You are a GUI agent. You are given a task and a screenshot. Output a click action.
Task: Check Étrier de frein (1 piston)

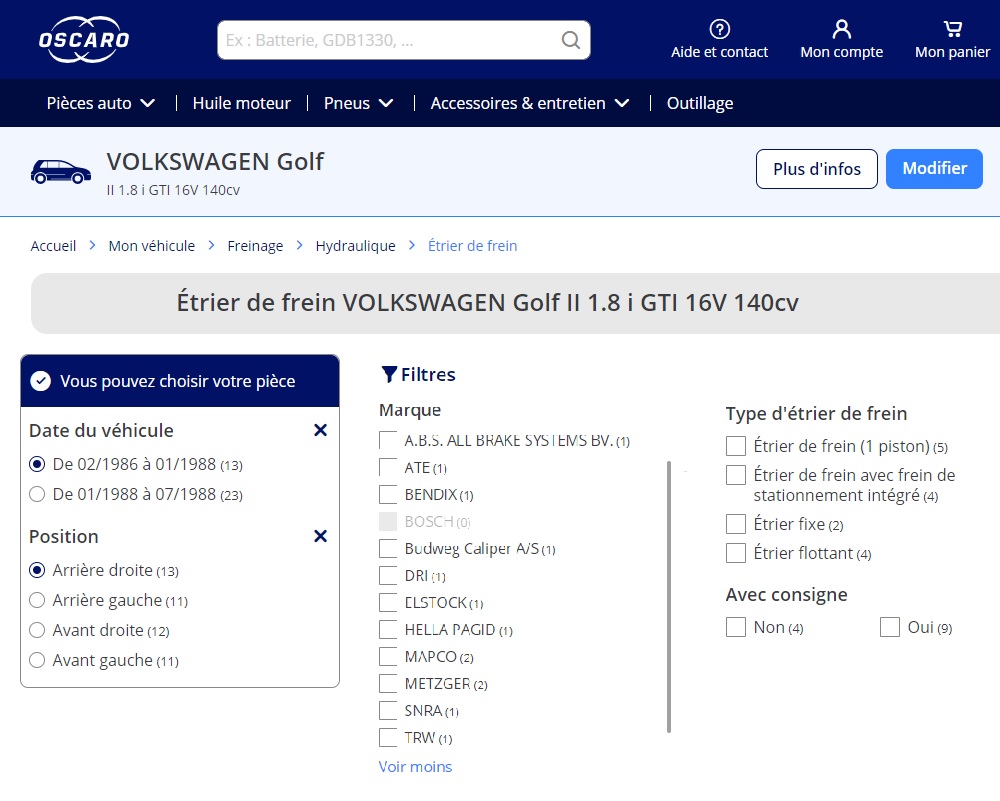point(735,446)
